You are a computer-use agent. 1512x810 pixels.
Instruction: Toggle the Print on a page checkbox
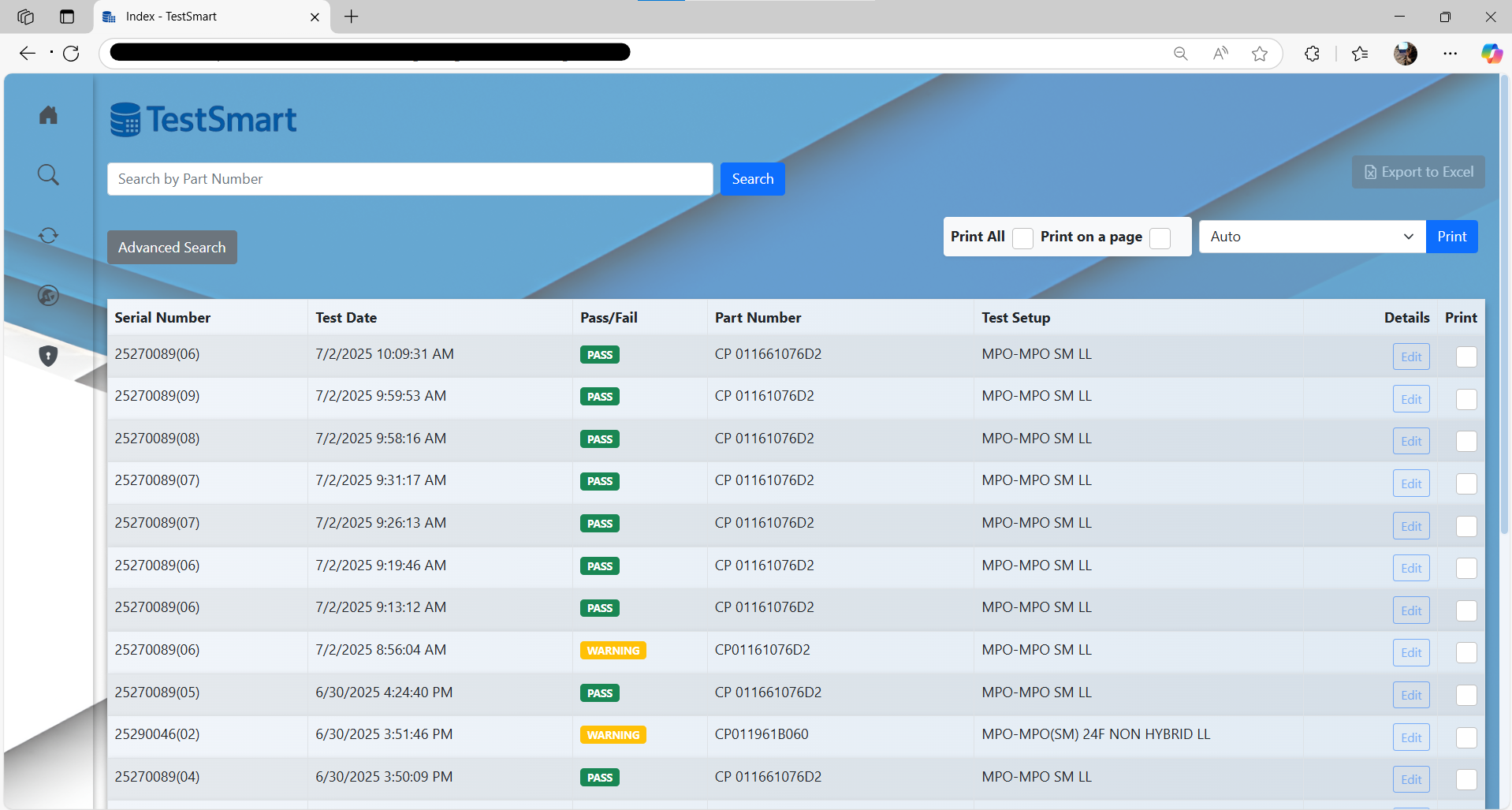tap(1160, 238)
